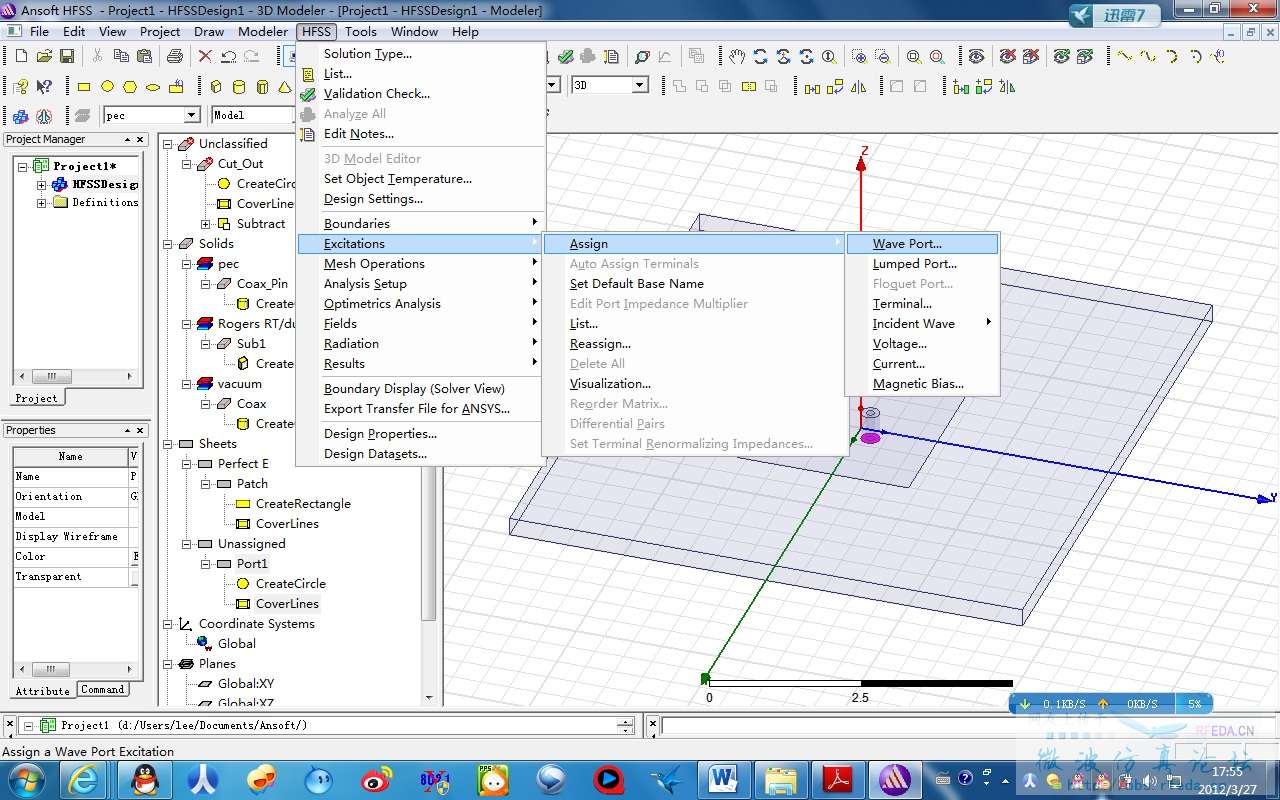Image resolution: width=1280 pixels, height=800 pixels.
Task: Select the Draw Cylinder tool
Action: tap(238, 87)
